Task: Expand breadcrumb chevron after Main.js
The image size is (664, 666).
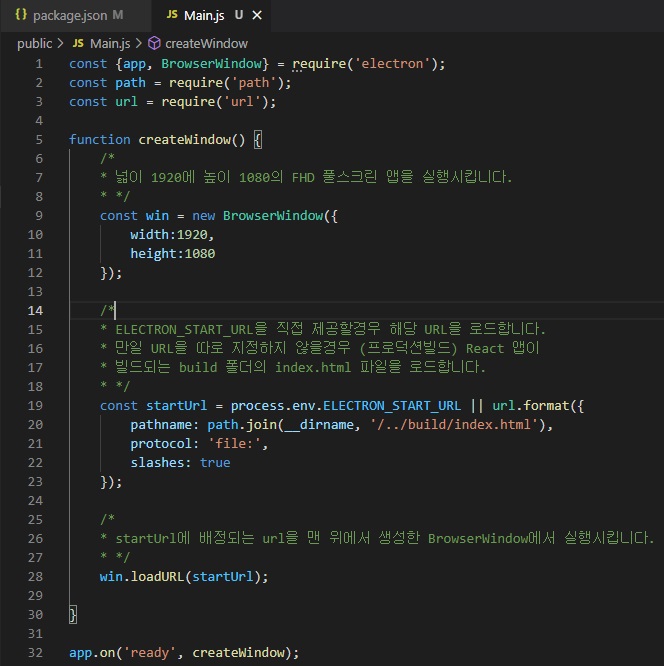Action: tap(138, 43)
